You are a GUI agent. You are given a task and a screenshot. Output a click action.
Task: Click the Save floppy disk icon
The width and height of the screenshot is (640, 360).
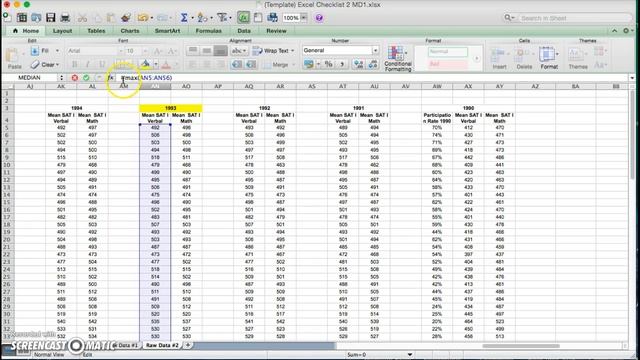click(51, 18)
